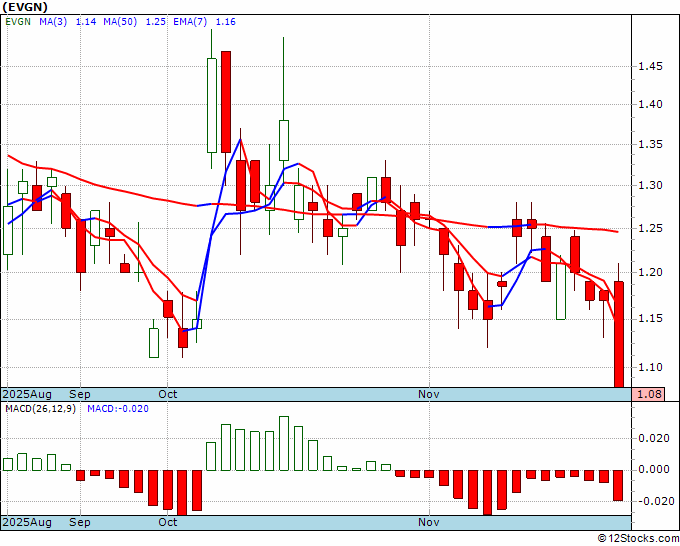Click the tall green candle reaching 1.46
Viewport: 680px width, 546px height.
coord(212,105)
